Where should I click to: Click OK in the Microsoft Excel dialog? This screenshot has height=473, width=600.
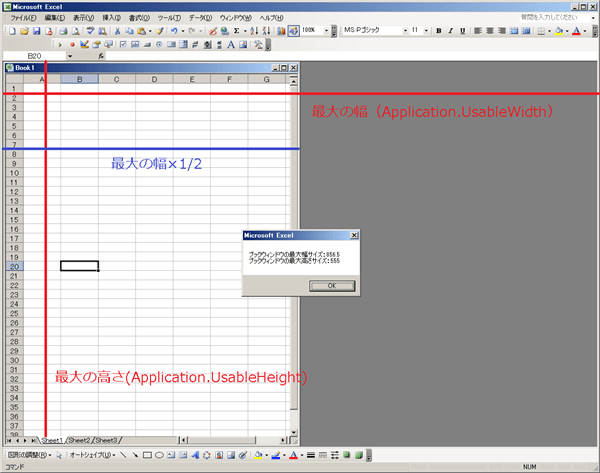click(332, 286)
